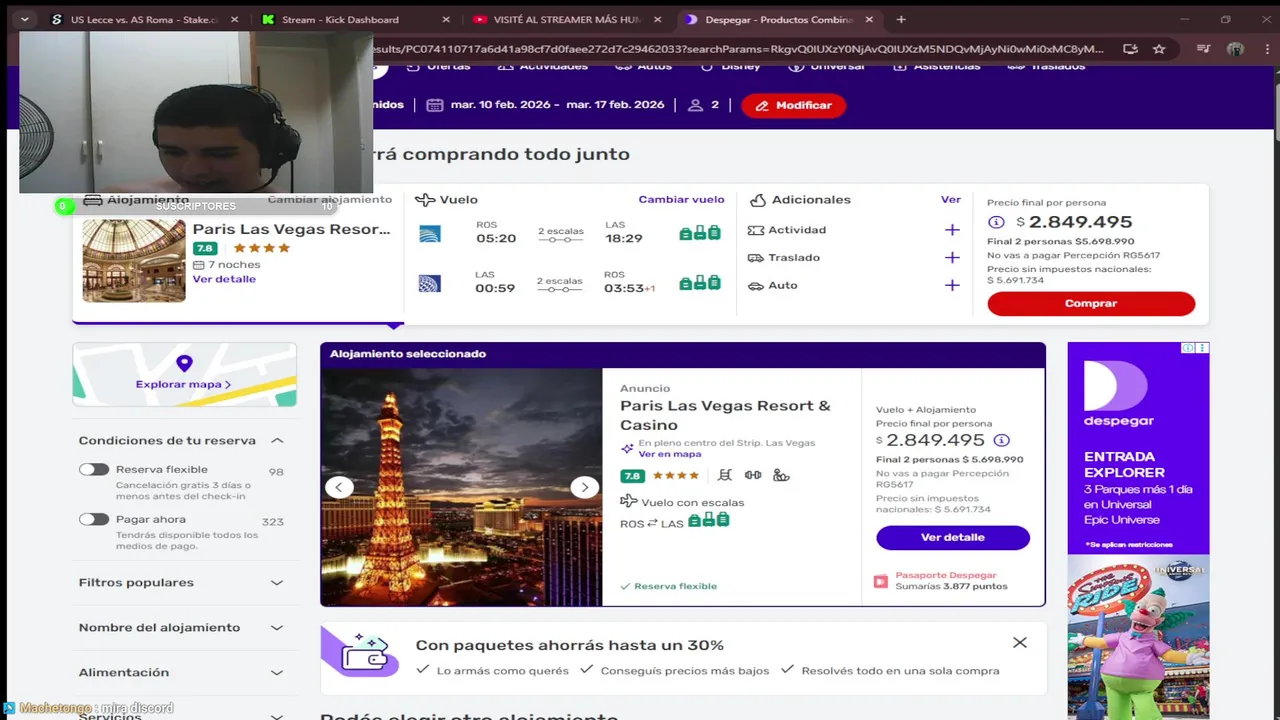The image size is (1280, 720).
Task: Click the 7.8 rating badge in summary card
Action: [205, 248]
